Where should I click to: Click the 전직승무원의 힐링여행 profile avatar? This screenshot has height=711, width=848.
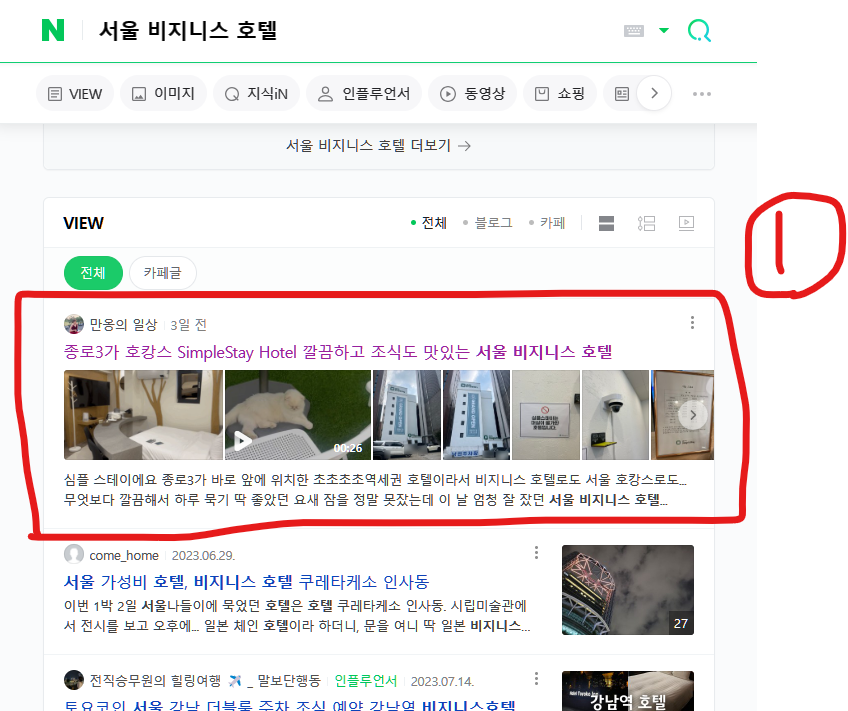click(74, 680)
